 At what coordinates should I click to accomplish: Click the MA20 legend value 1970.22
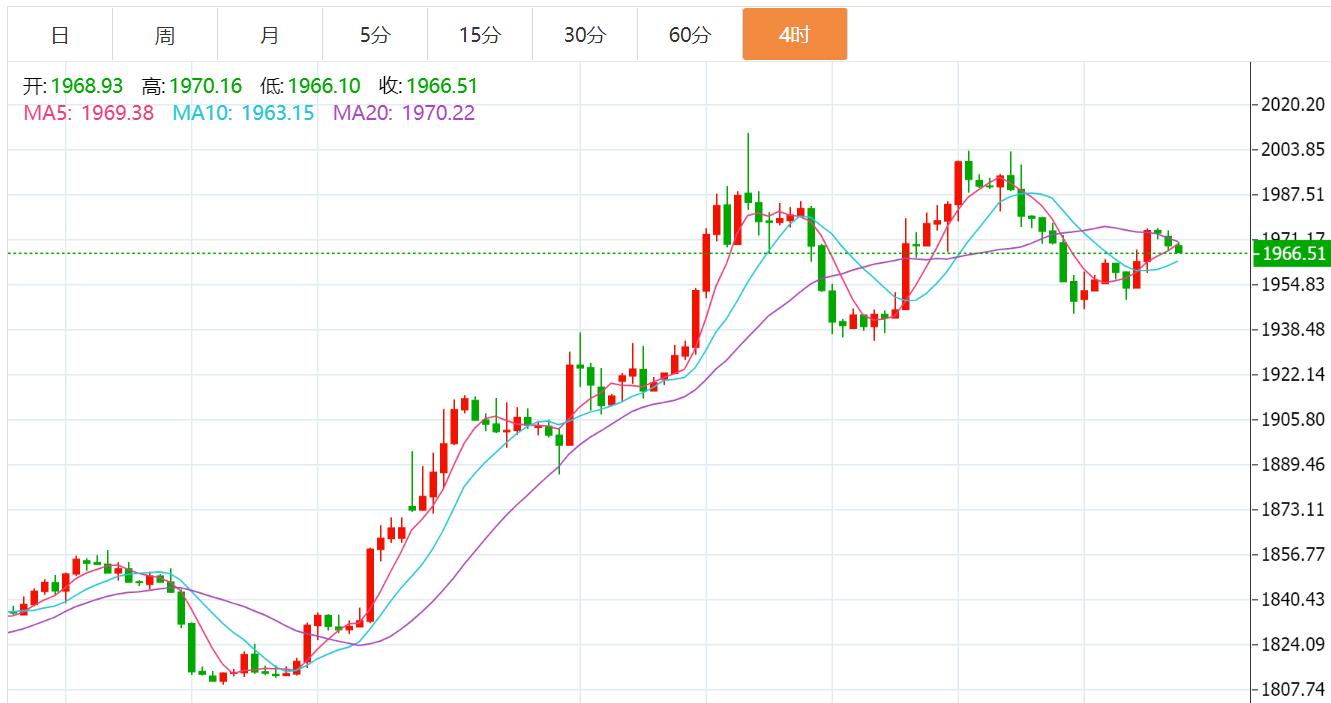point(438,113)
